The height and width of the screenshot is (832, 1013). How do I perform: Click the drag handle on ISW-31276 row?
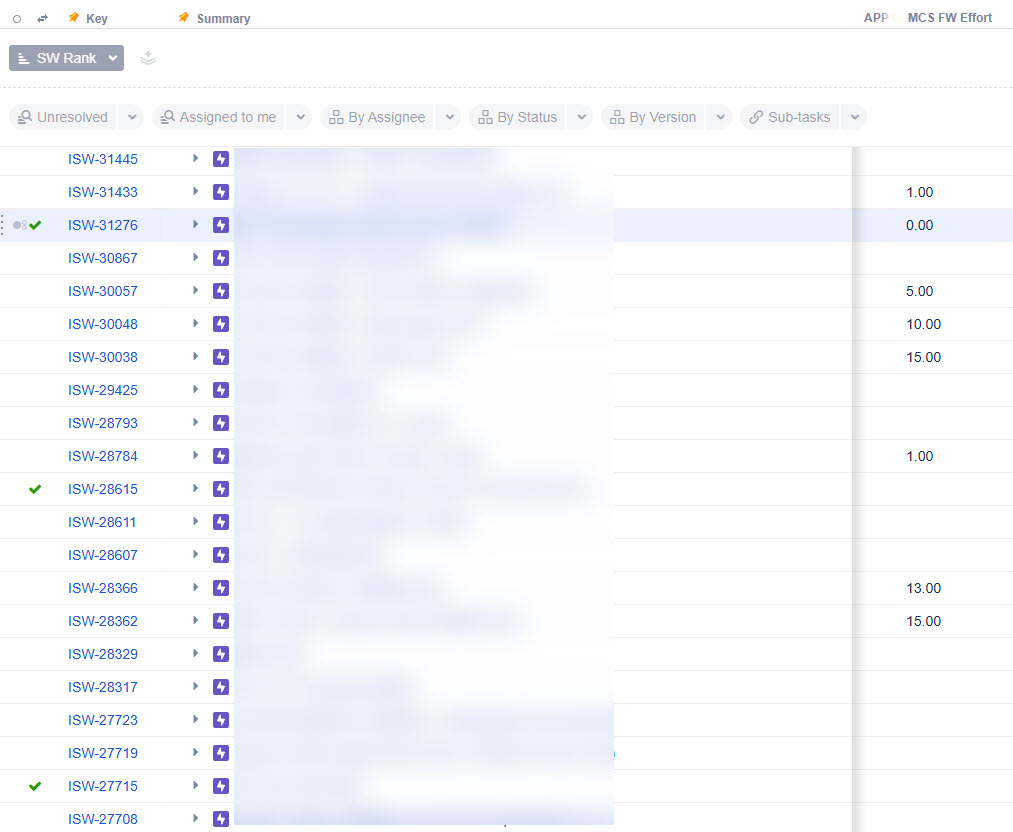coord(3,225)
